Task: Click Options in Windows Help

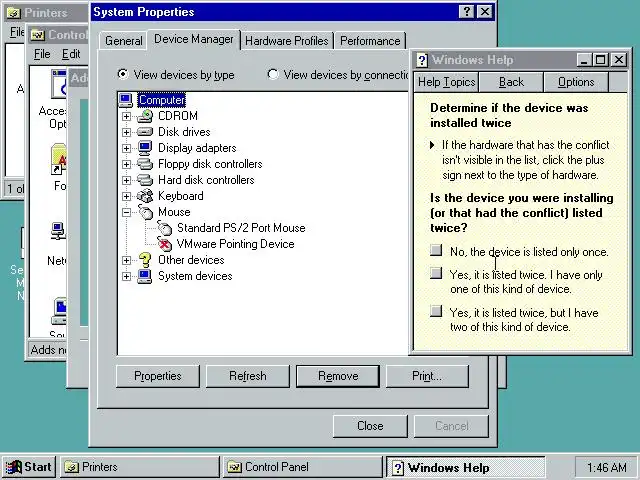Action: (576, 82)
